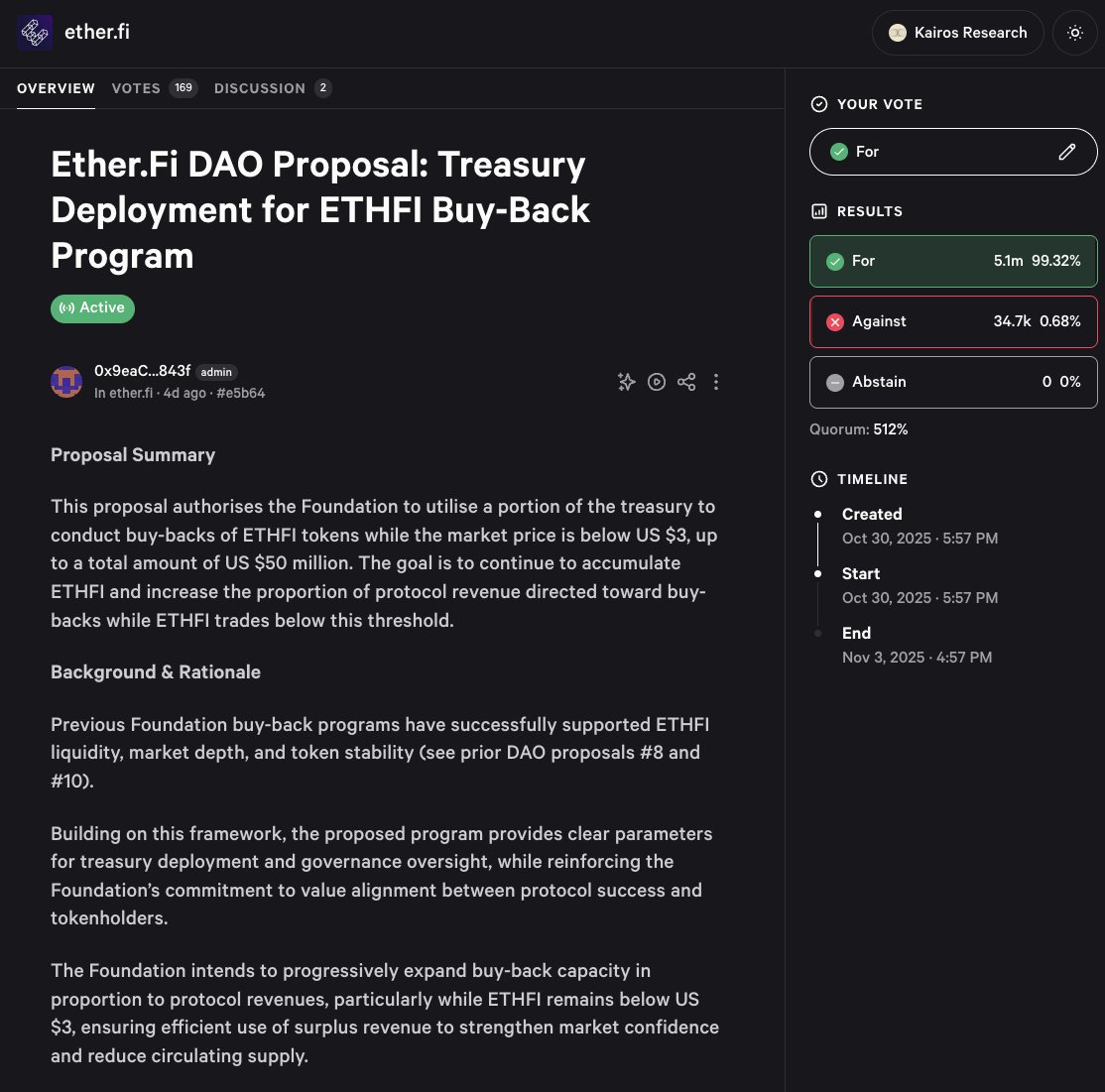This screenshot has width=1105, height=1092.
Task: Select the For result row
Action: 953,262
